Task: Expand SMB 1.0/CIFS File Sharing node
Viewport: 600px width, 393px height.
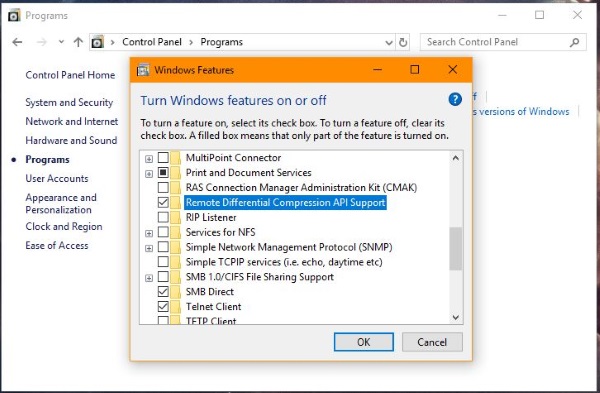Action: (x=149, y=278)
